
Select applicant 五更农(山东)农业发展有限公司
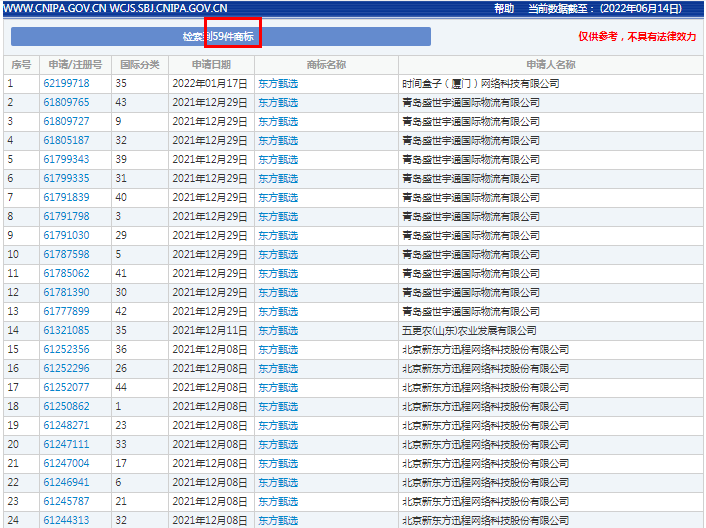click(469, 330)
